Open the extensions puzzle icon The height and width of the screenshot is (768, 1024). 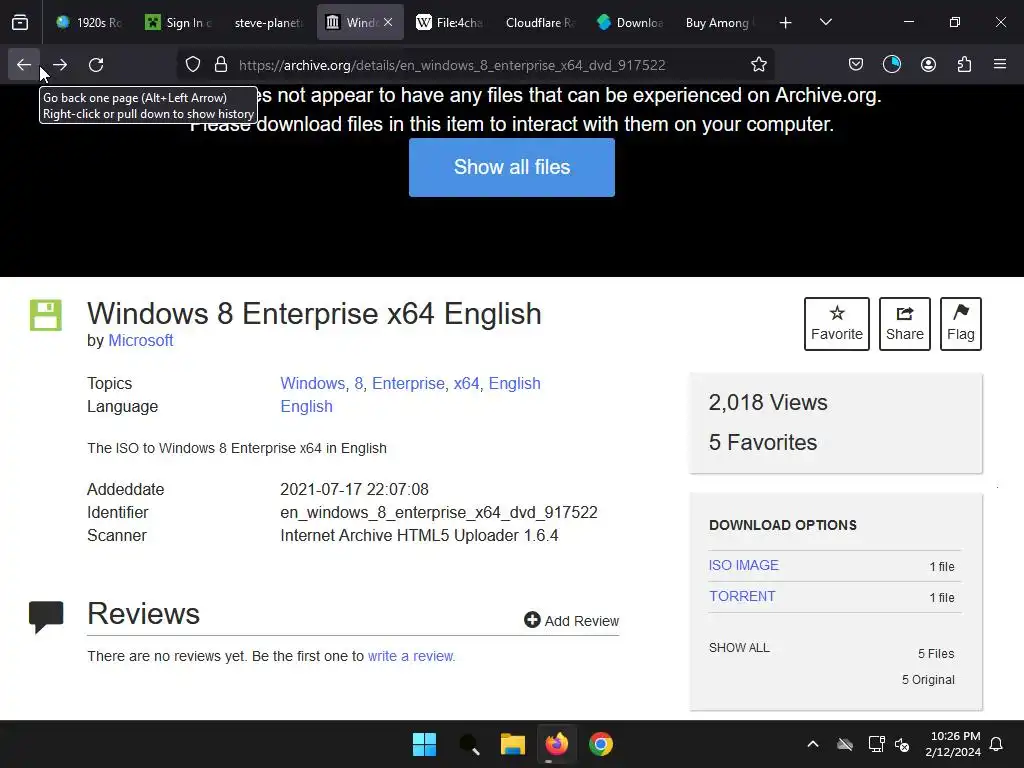click(x=964, y=65)
